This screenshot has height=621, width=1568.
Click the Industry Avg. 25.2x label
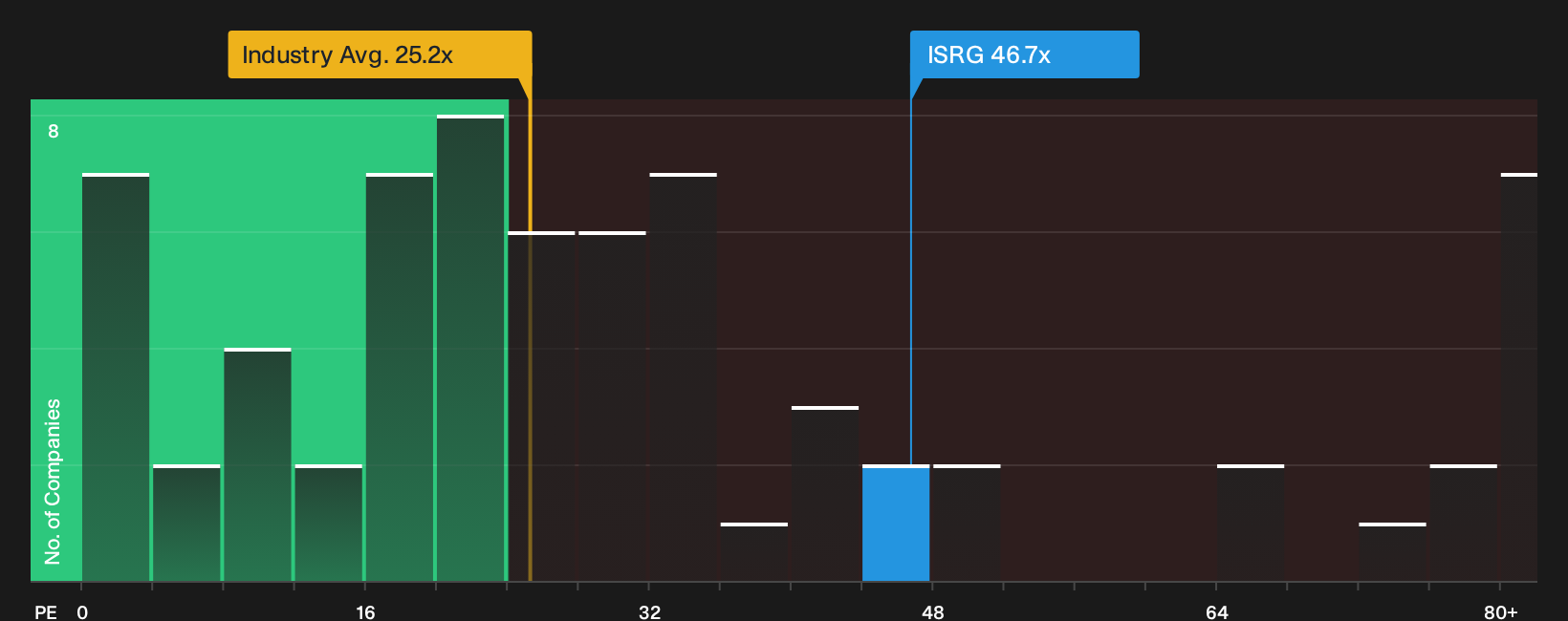point(380,54)
